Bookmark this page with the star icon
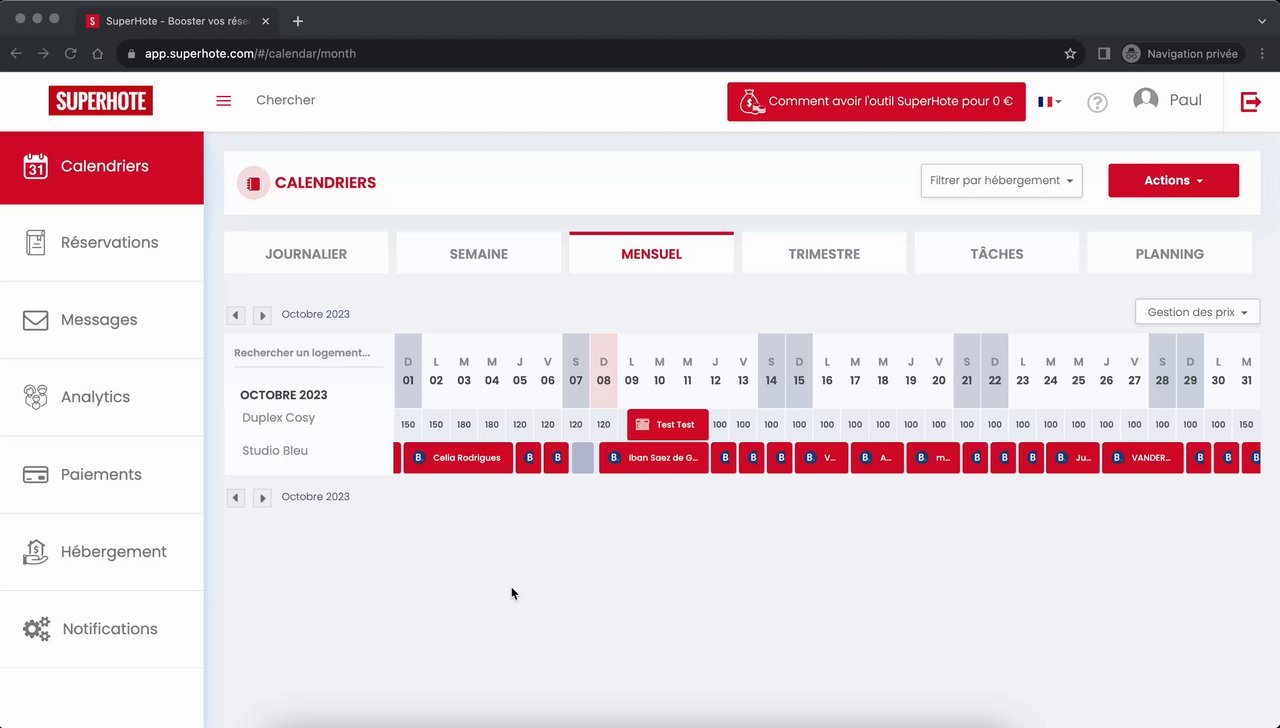This screenshot has height=728, width=1280. tap(1070, 54)
